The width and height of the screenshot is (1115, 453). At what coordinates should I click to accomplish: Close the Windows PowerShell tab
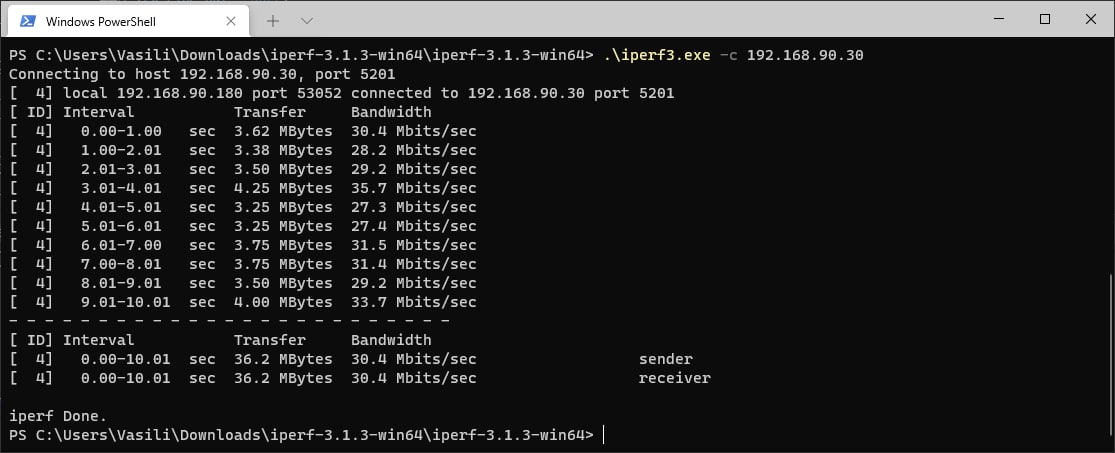pos(232,20)
